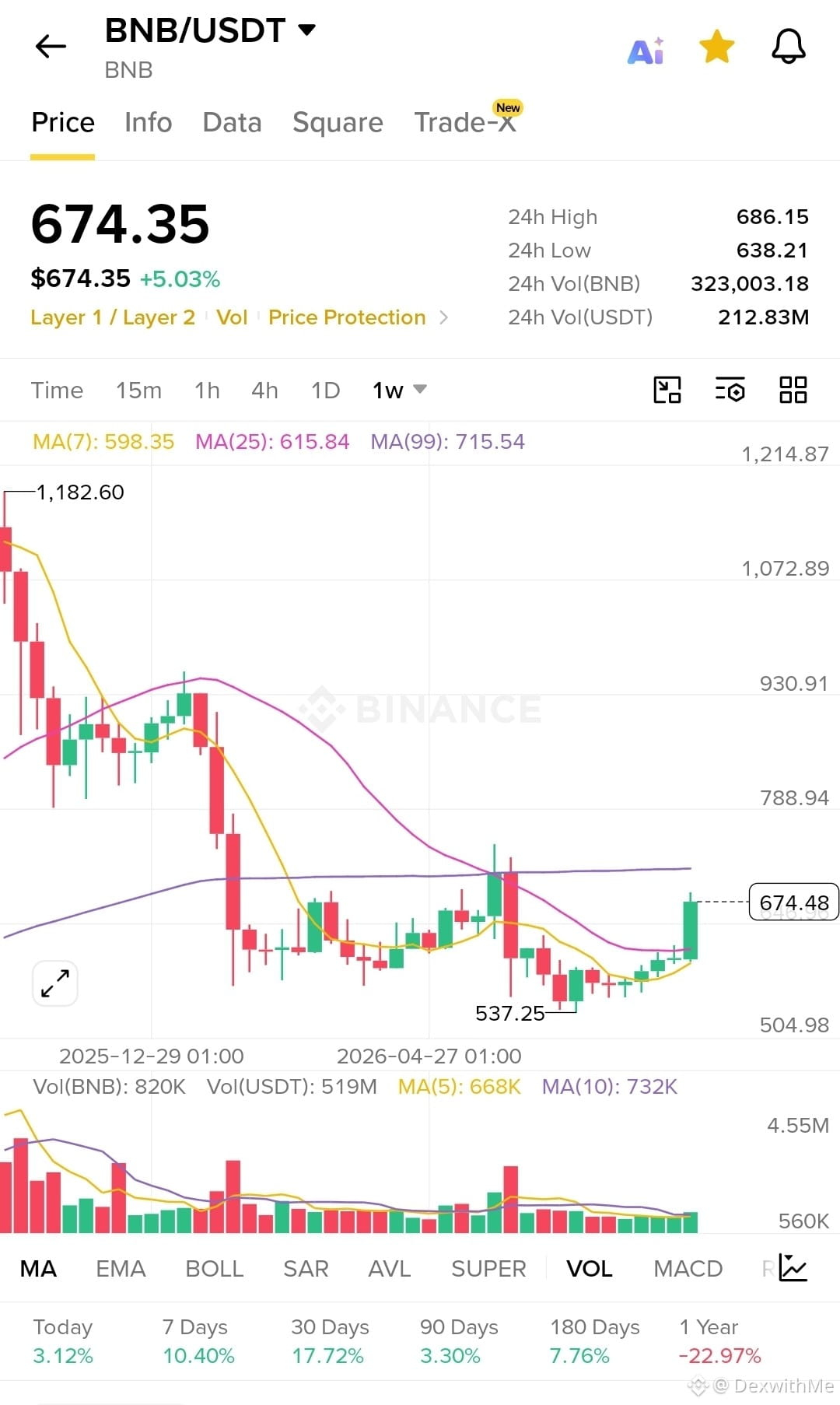Select the VOL sub-indicator
The height and width of the screenshot is (1405, 840).
[589, 1269]
